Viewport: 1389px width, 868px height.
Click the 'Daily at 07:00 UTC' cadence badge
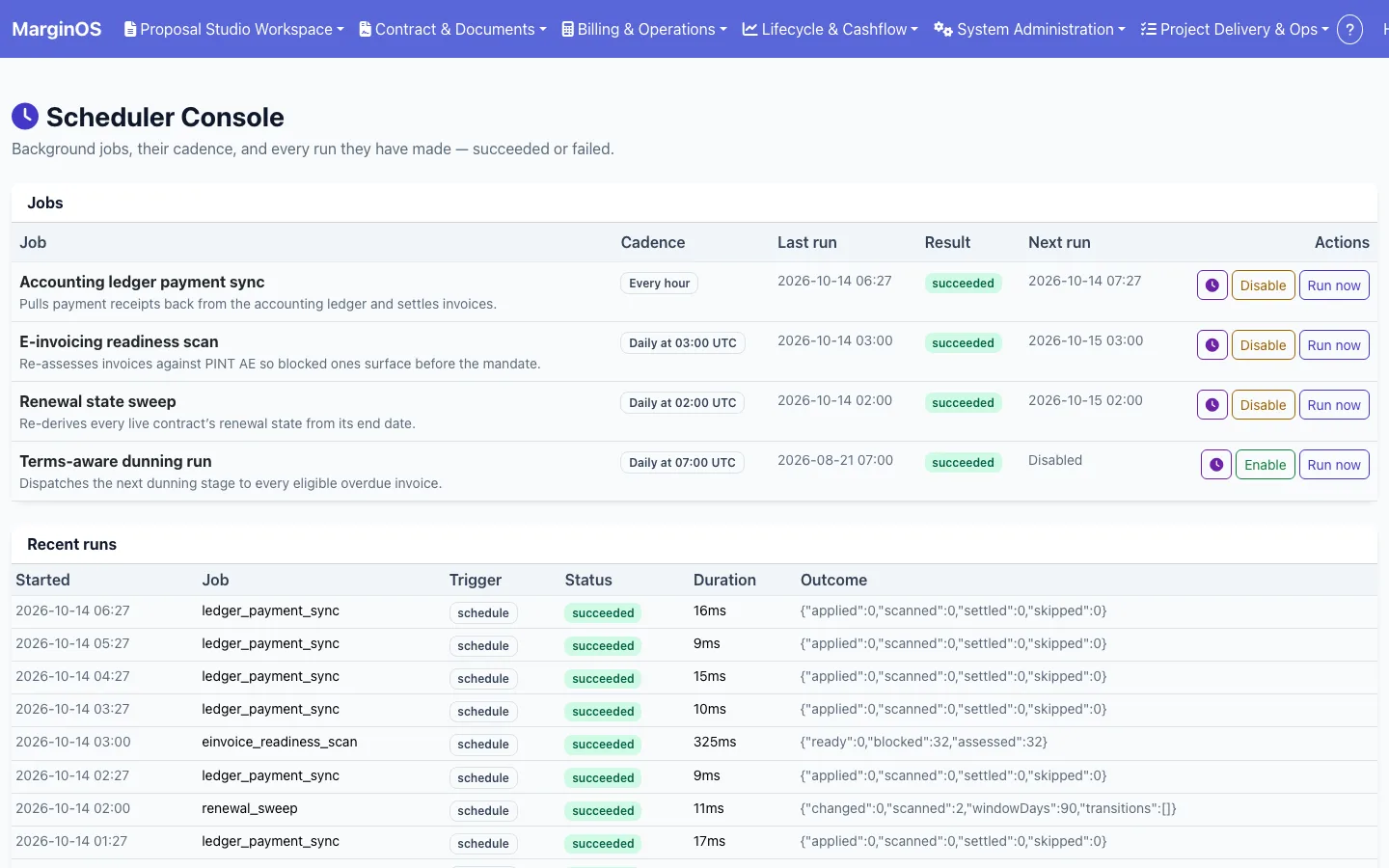pyautogui.click(x=682, y=463)
